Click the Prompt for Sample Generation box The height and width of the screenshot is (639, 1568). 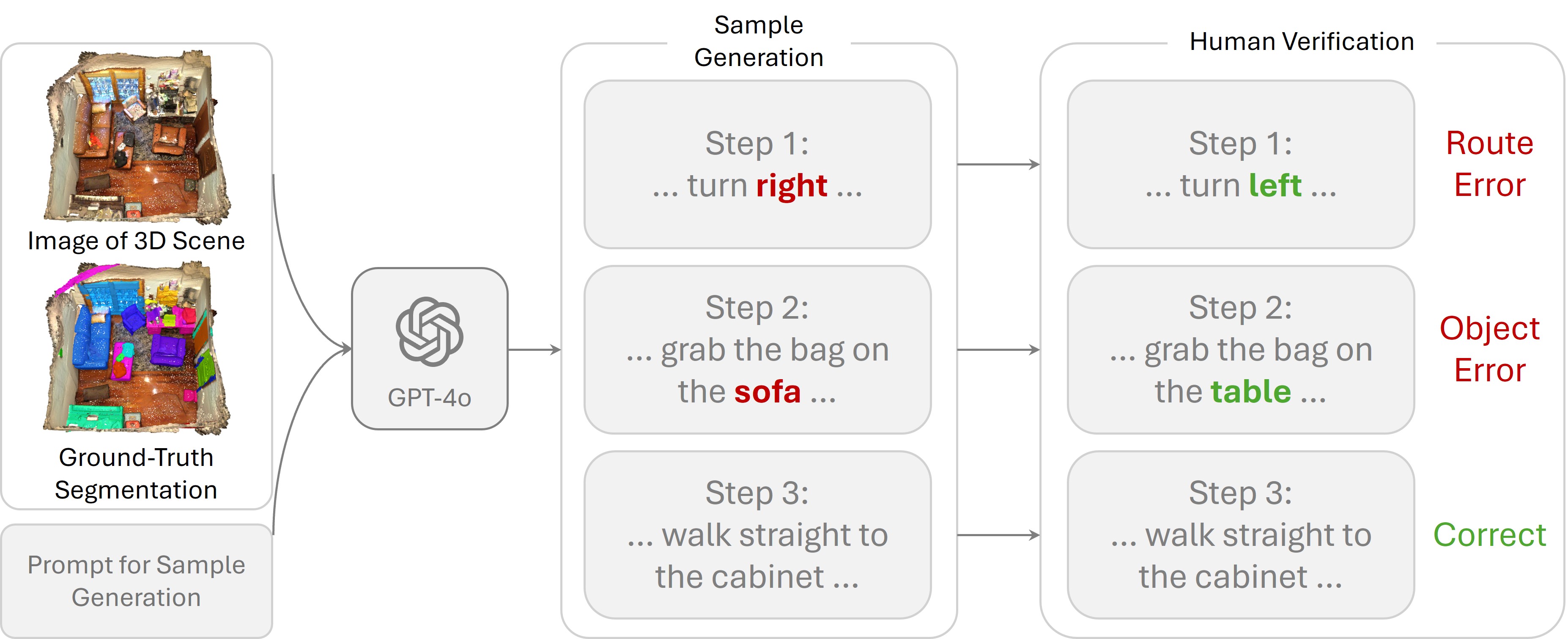point(136,581)
